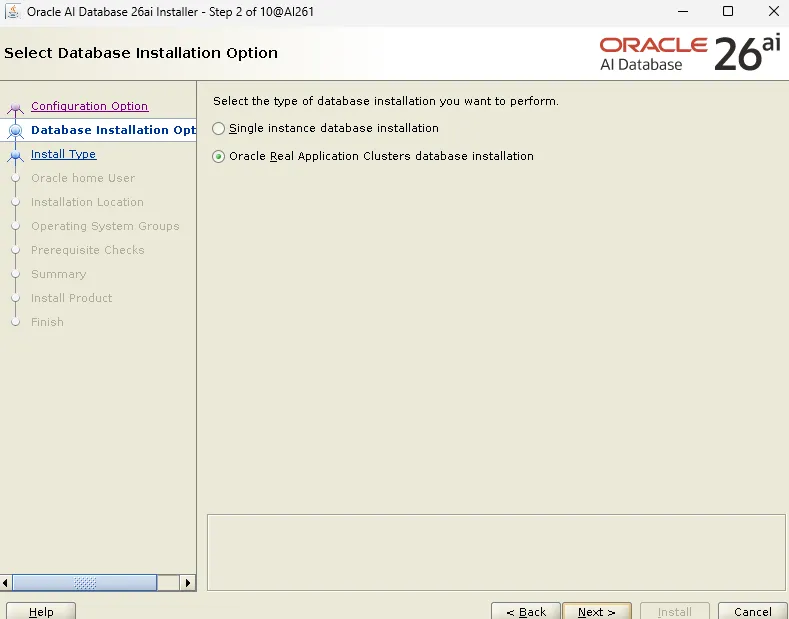The image size is (789, 619).
Task: Close the installer window
Action: 774,11
